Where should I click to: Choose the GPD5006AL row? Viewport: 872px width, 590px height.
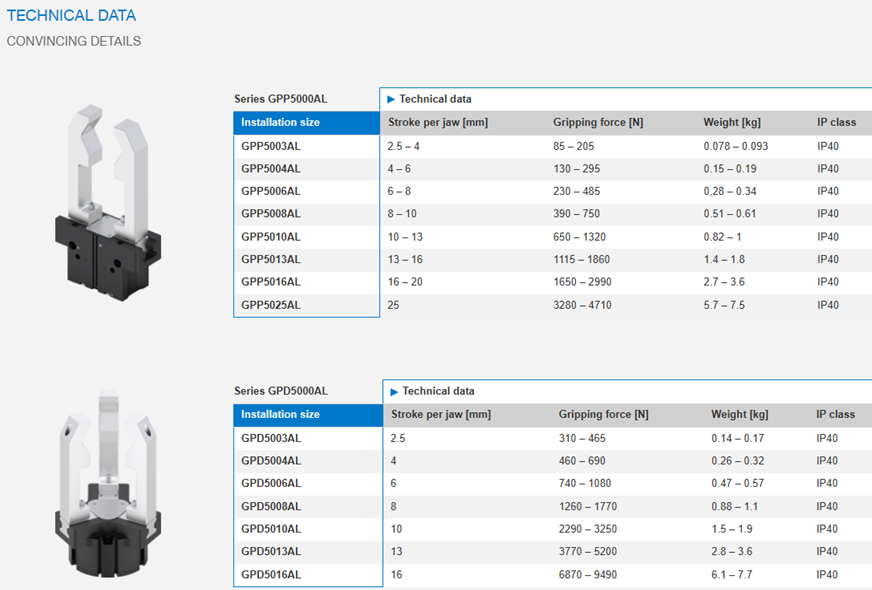coord(271,483)
